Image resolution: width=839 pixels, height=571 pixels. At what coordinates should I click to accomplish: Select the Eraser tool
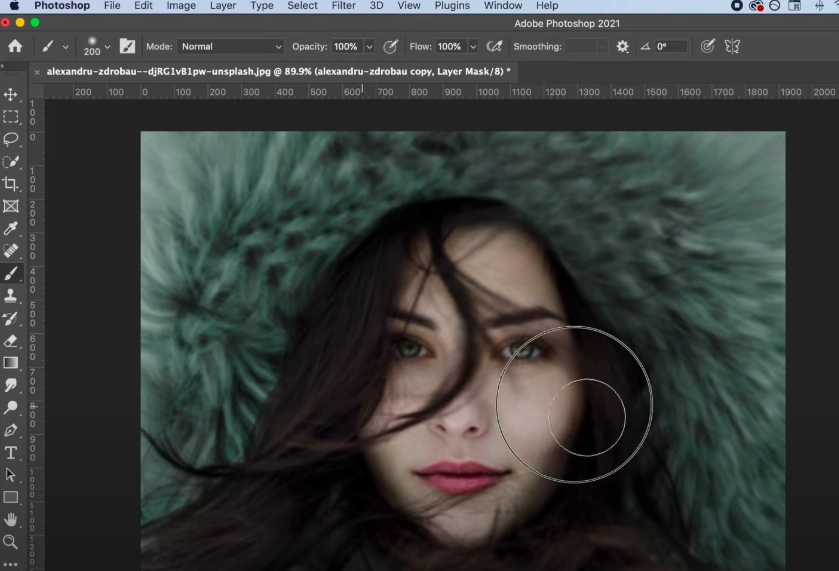coord(11,341)
